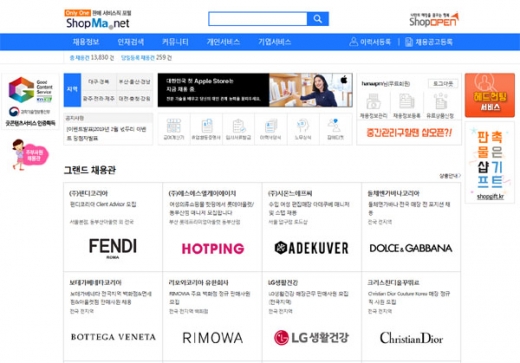Select the 대구·경북 region
Image resolution: width=520 pixels, height=363 pixels.
pos(99,82)
